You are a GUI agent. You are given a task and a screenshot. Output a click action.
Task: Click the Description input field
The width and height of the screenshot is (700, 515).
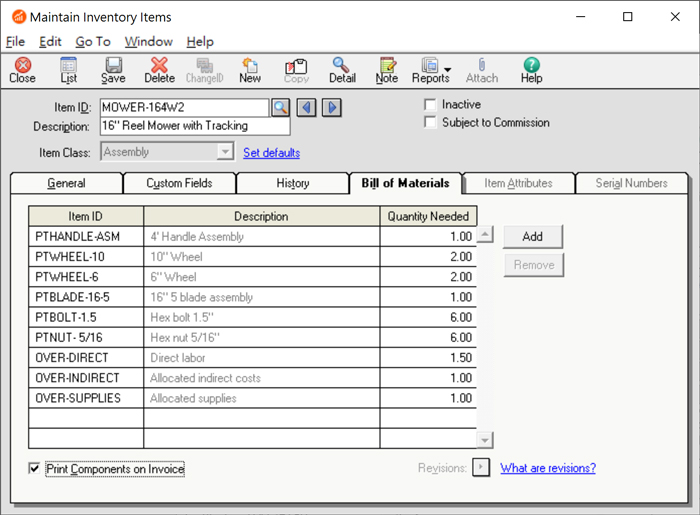(x=195, y=126)
